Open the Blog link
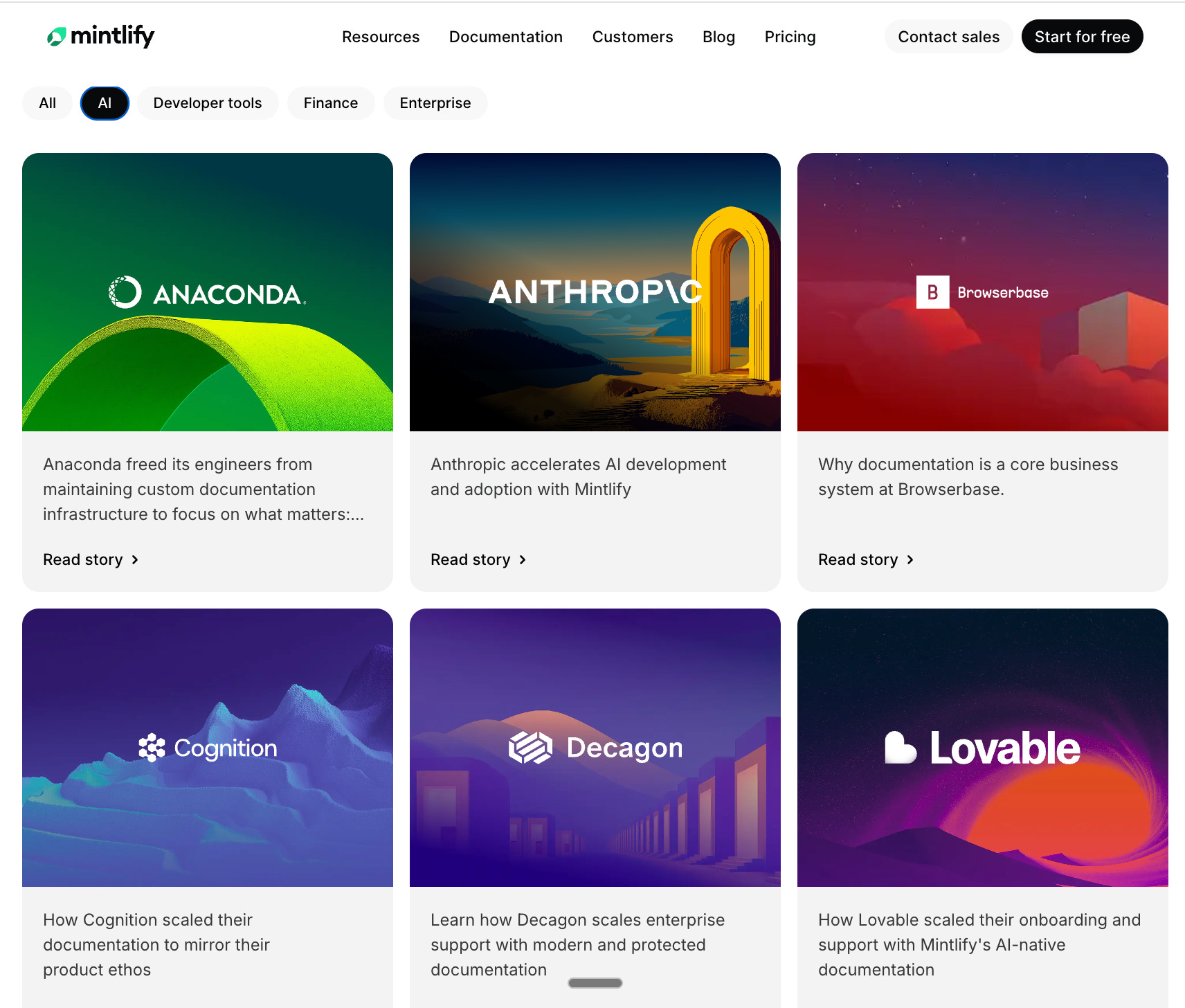This screenshot has height=1008, width=1185. pyautogui.click(x=718, y=37)
